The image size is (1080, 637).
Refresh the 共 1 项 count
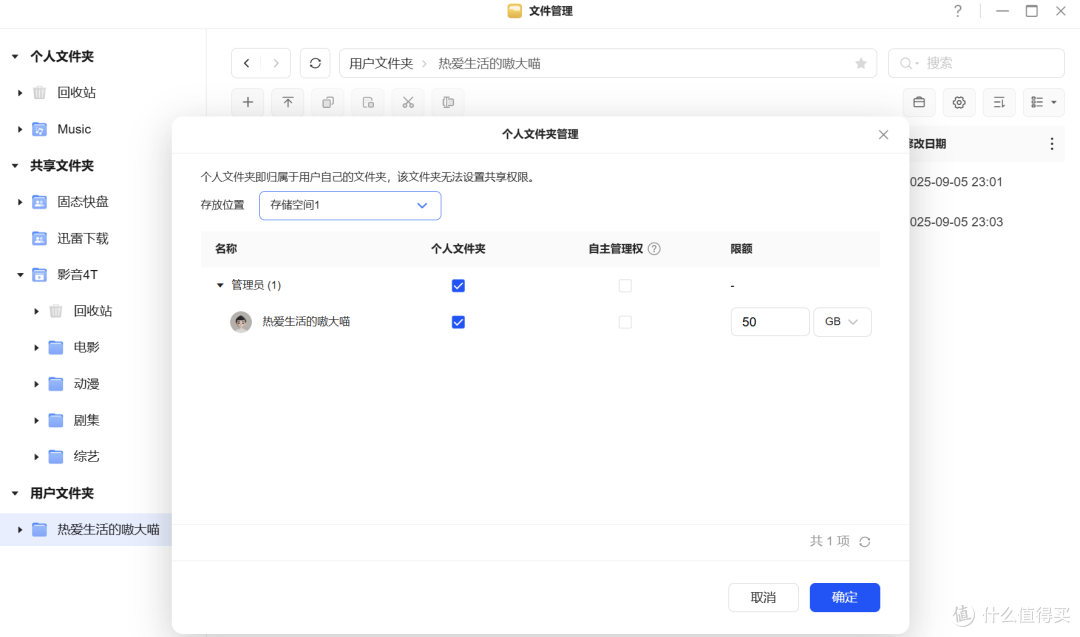864,542
